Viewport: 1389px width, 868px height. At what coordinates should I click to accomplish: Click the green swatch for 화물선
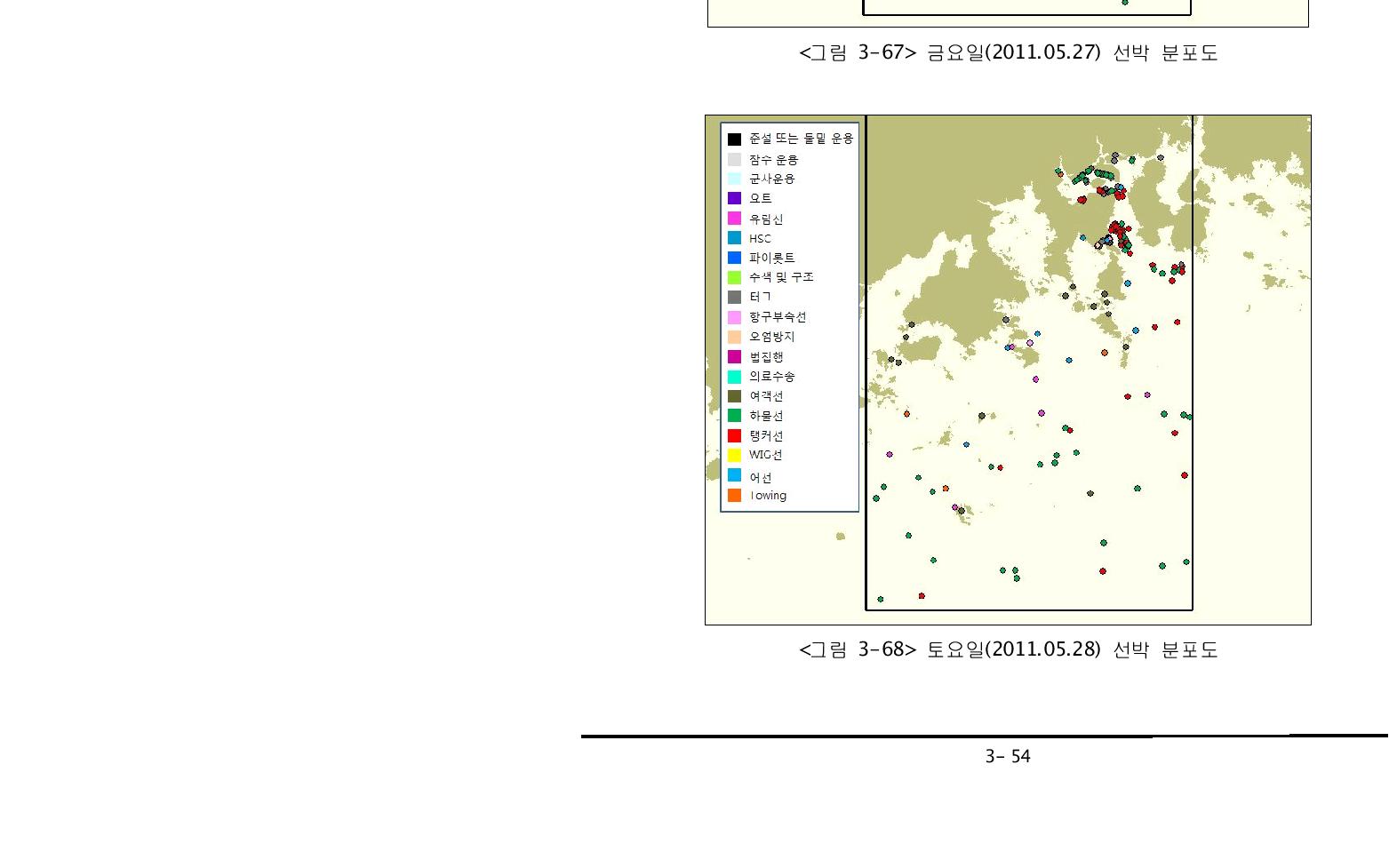click(734, 416)
